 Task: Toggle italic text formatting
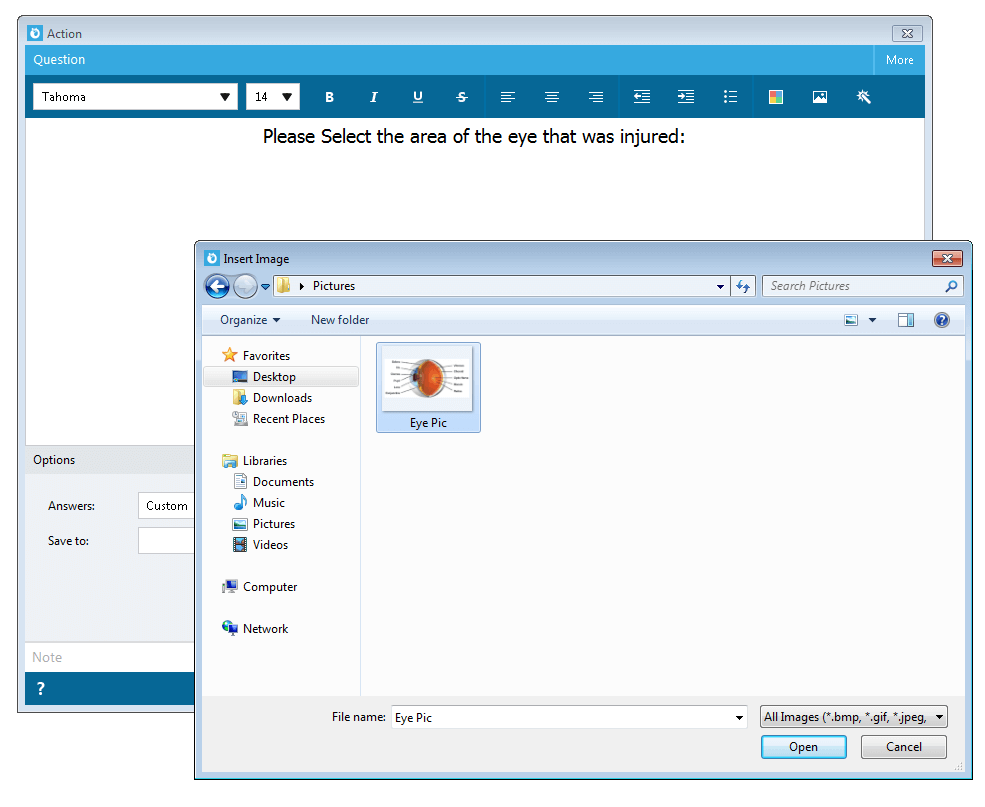374,97
